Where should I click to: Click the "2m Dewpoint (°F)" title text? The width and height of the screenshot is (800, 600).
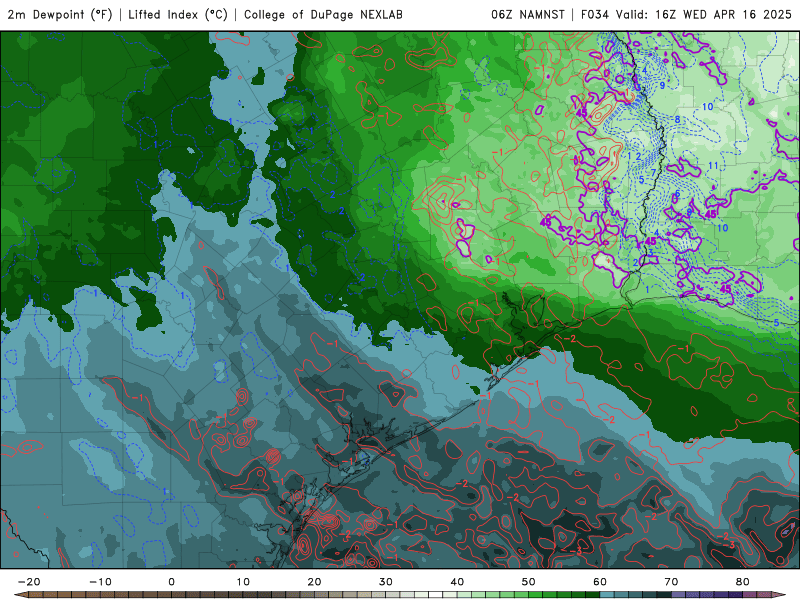[x=60, y=14]
